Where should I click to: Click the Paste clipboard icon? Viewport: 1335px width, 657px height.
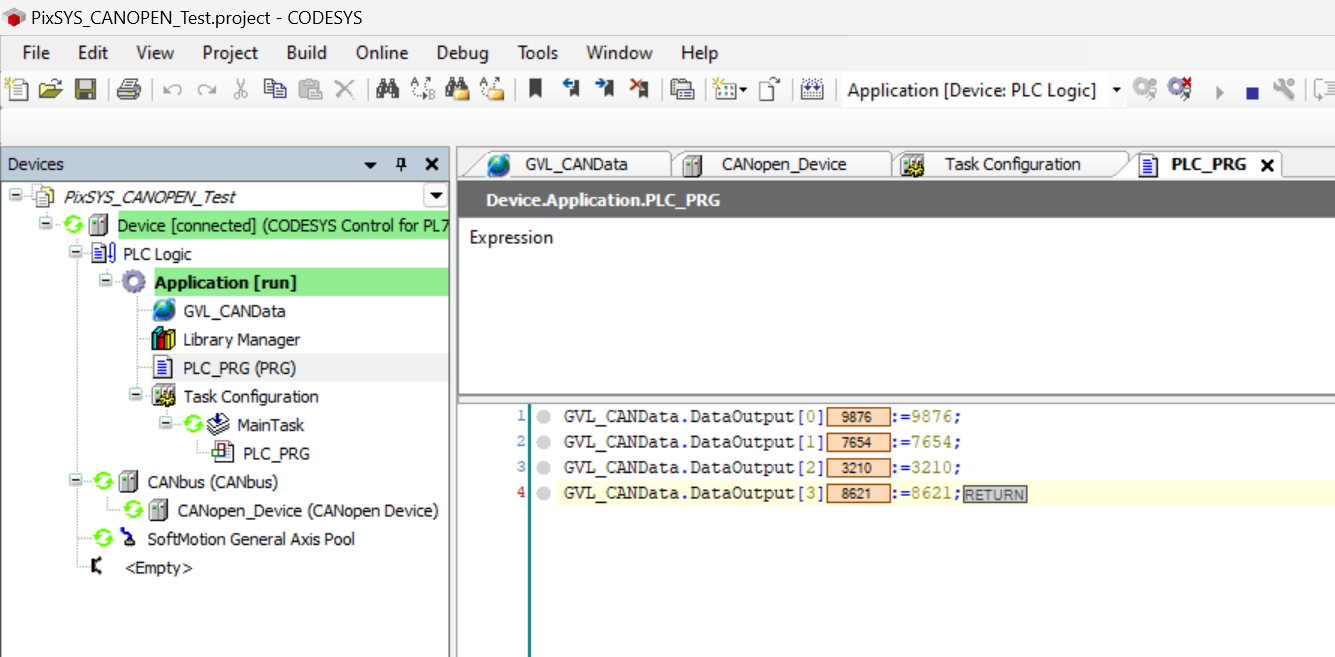tap(310, 89)
